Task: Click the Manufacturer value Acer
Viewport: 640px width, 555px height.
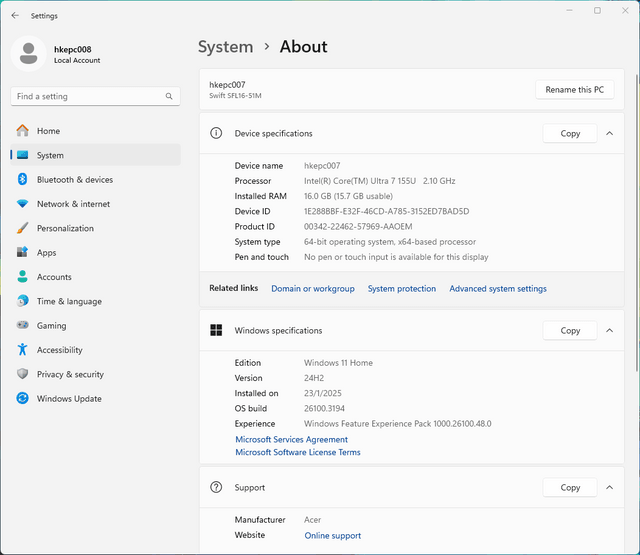Action: (312, 519)
